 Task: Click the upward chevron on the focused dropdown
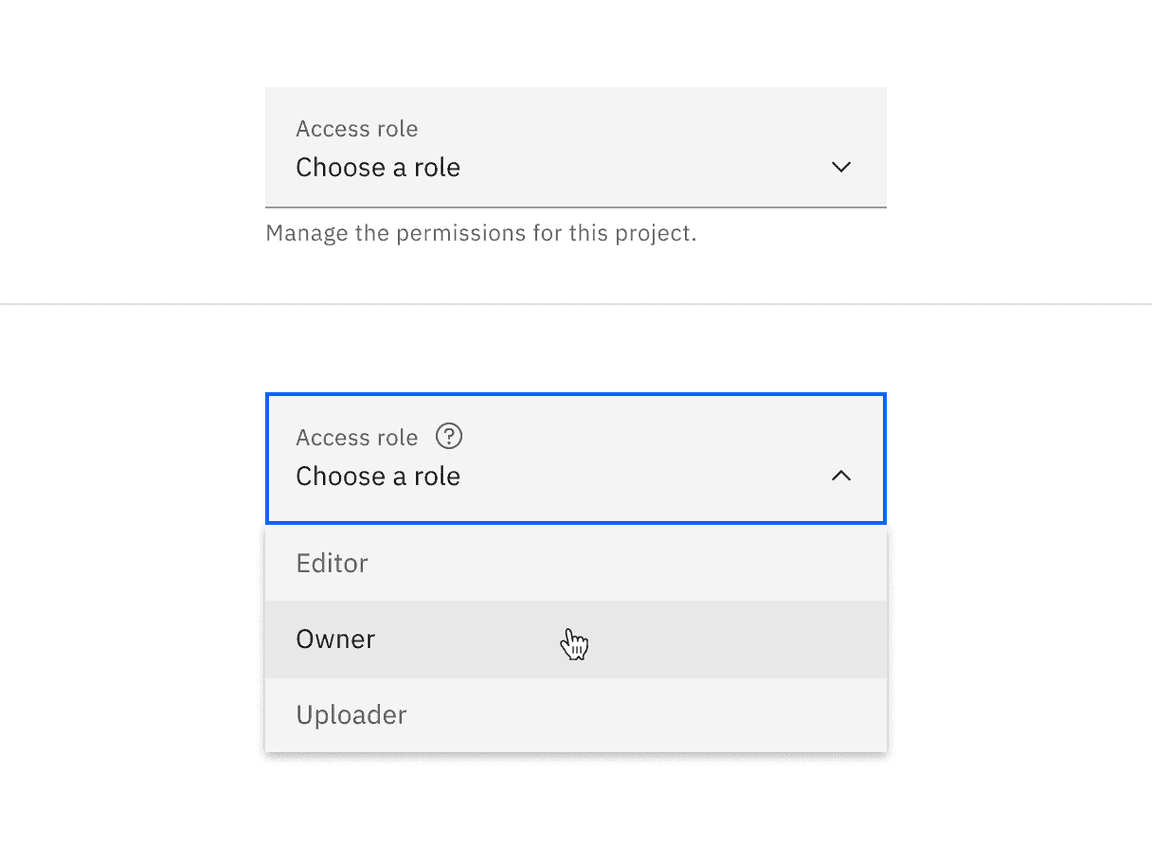click(x=841, y=475)
